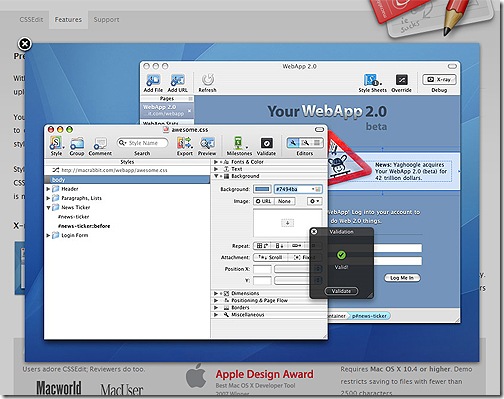Collapse the Background section

[x=216, y=176]
